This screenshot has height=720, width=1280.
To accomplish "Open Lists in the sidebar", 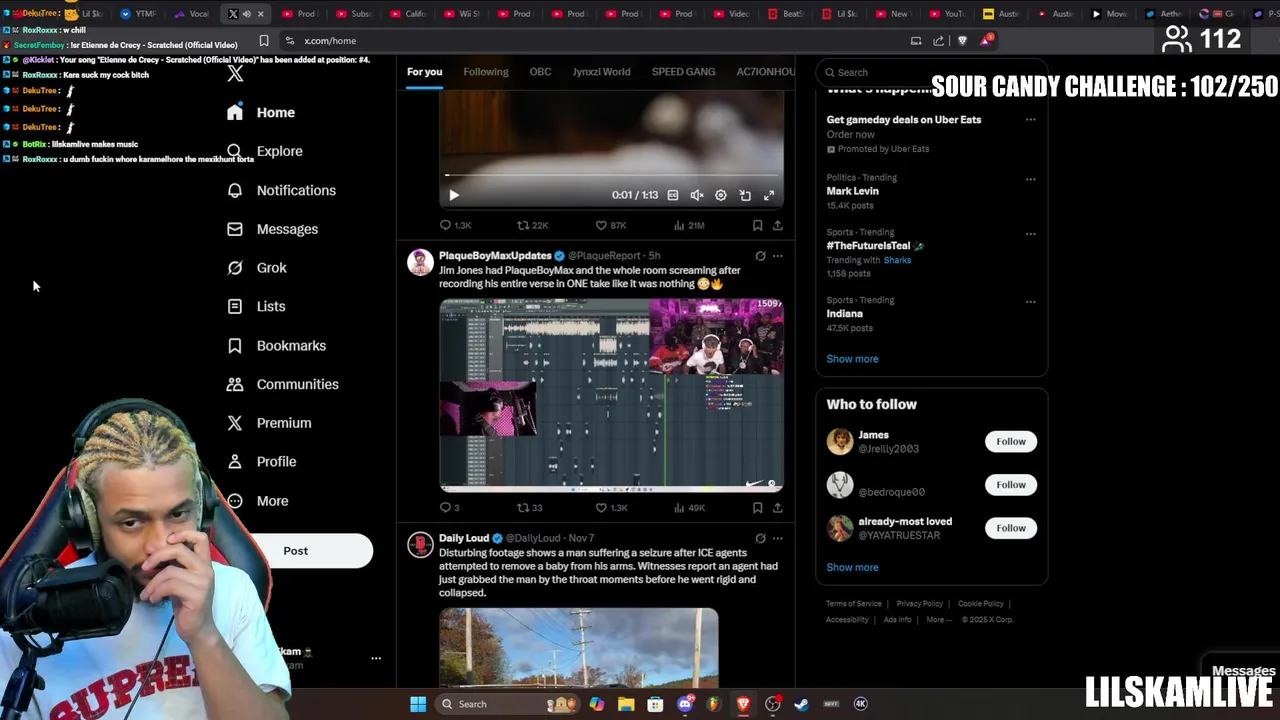I will [256, 307].
